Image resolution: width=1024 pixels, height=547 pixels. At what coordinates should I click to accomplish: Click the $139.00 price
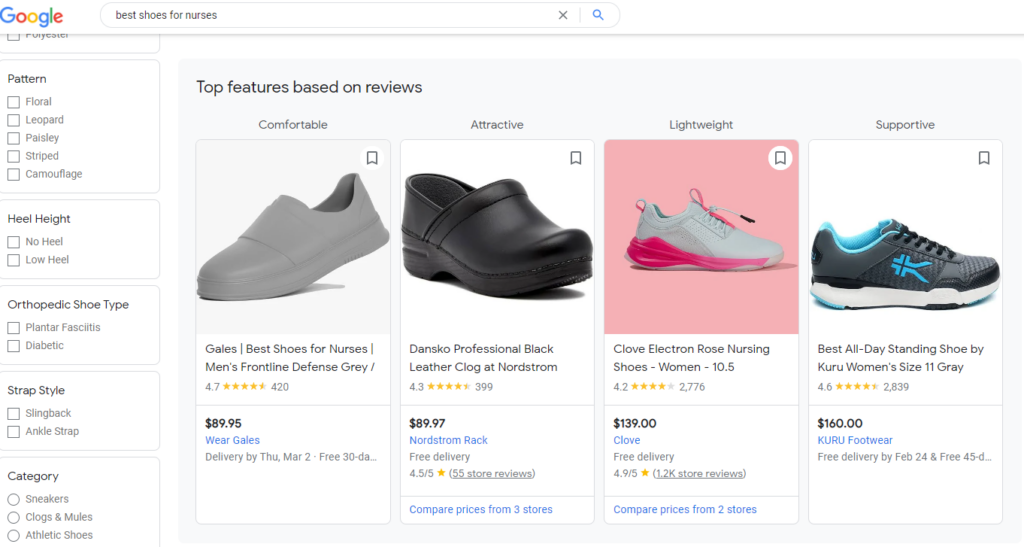coord(635,423)
